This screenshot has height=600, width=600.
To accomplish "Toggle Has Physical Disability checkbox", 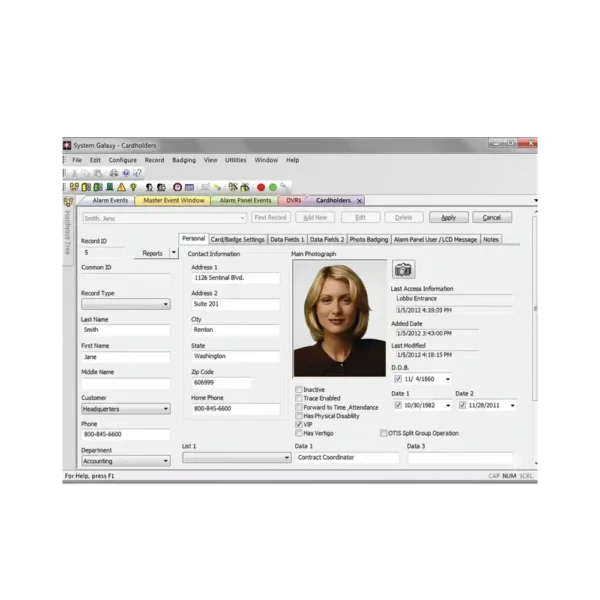I will coord(299,416).
